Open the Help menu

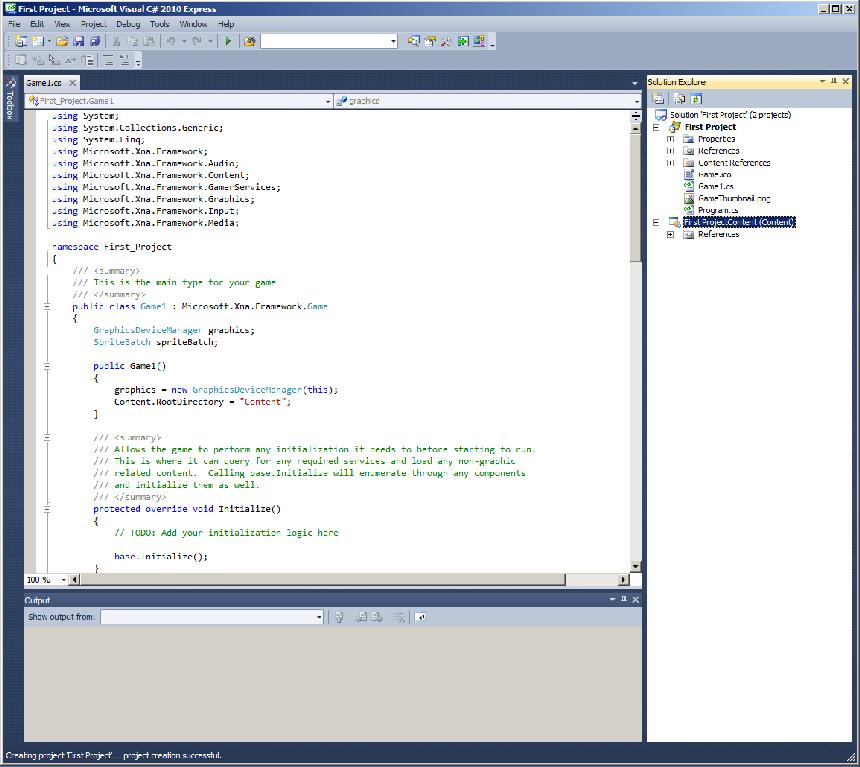coord(226,24)
